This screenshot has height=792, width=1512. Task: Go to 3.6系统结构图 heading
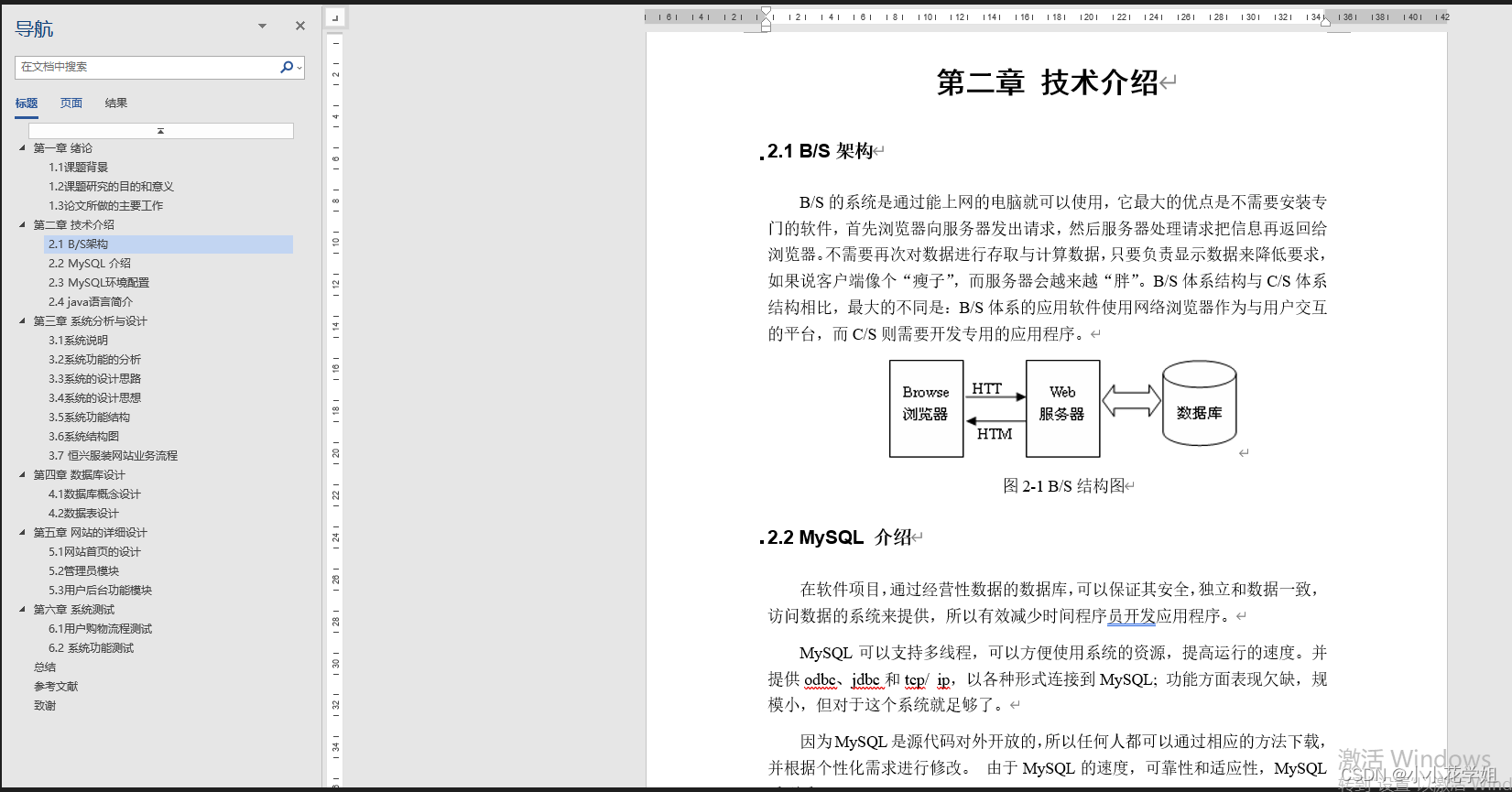point(84,437)
